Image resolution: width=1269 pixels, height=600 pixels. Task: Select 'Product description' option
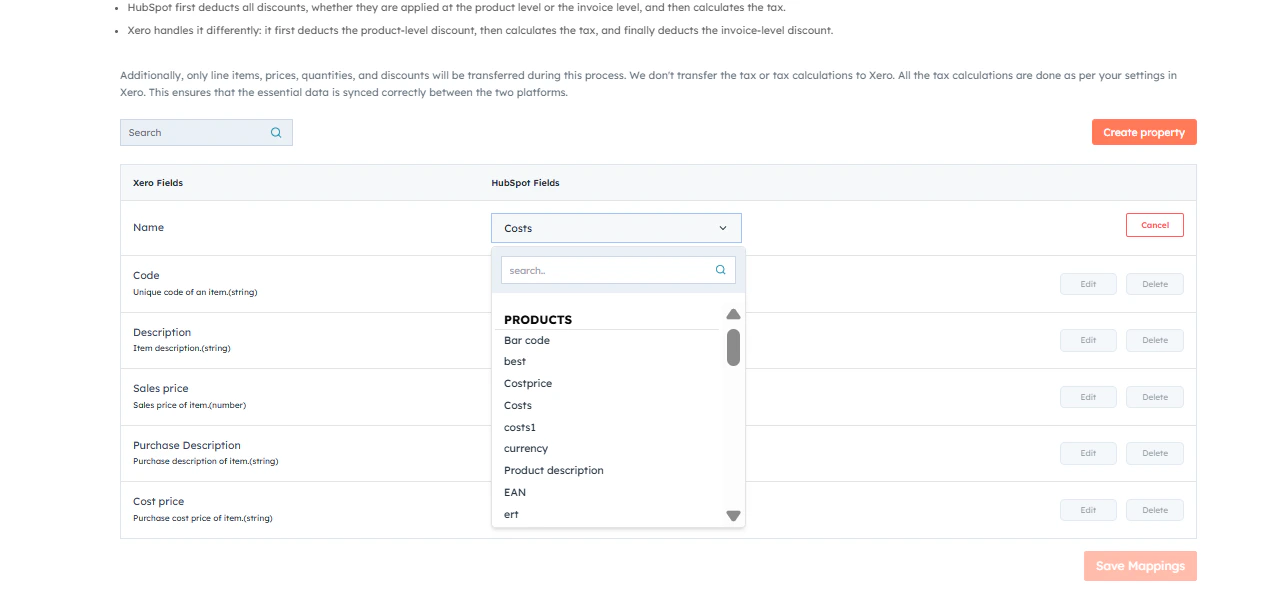pos(554,470)
